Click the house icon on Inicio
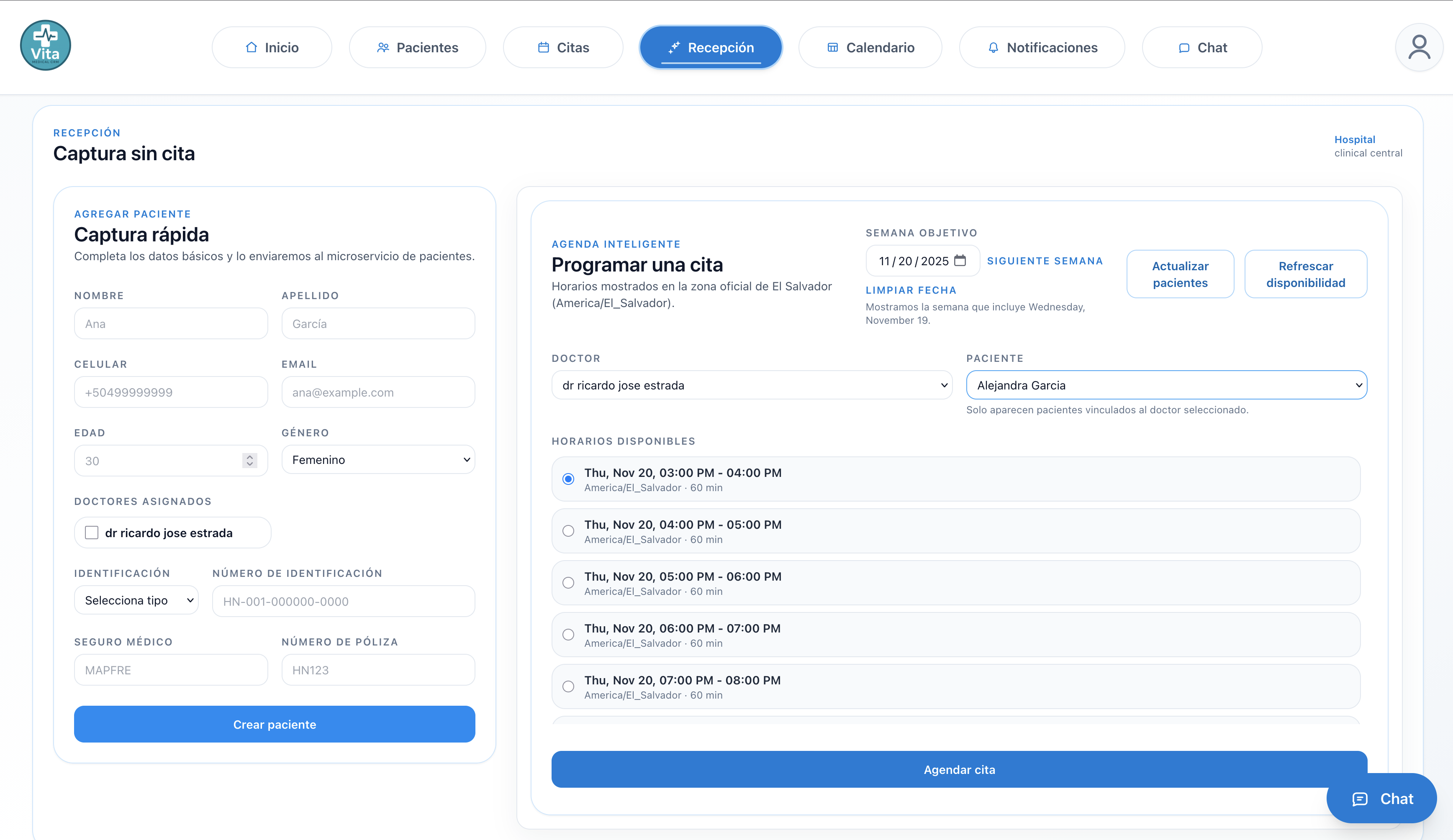 pyautogui.click(x=252, y=47)
